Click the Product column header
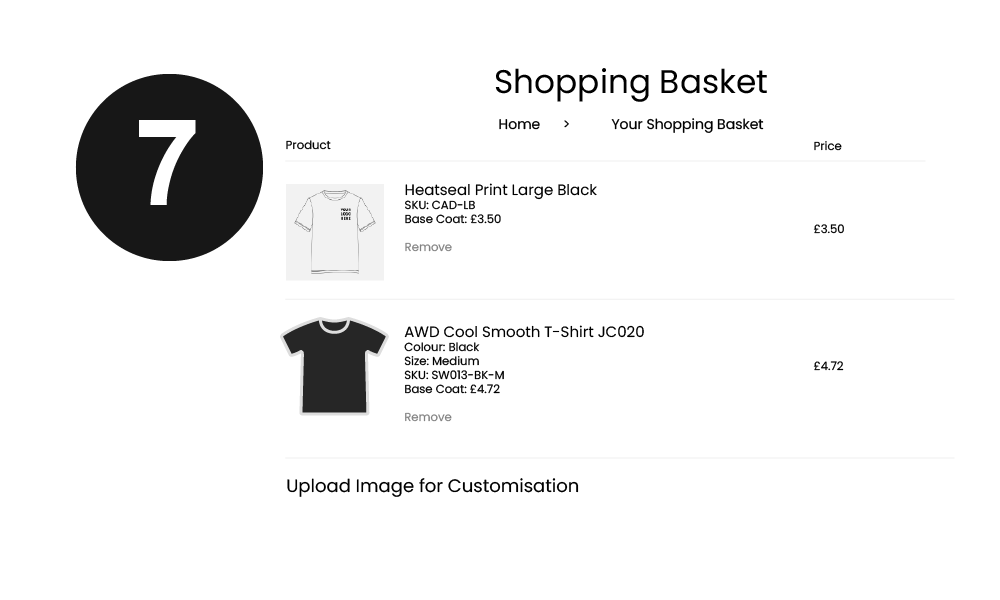This screenshot has width=1000, height=600. coord(308,145)
